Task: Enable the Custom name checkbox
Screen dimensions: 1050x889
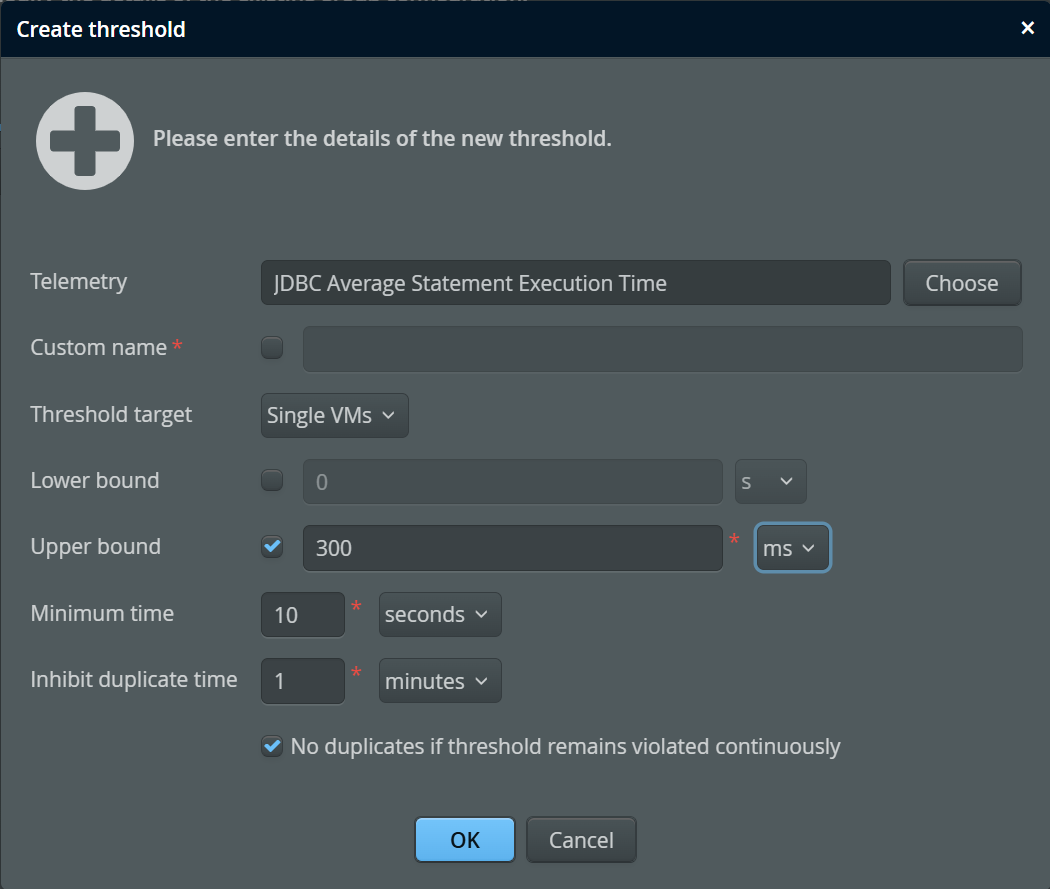Action: click(x=272, y=348)
